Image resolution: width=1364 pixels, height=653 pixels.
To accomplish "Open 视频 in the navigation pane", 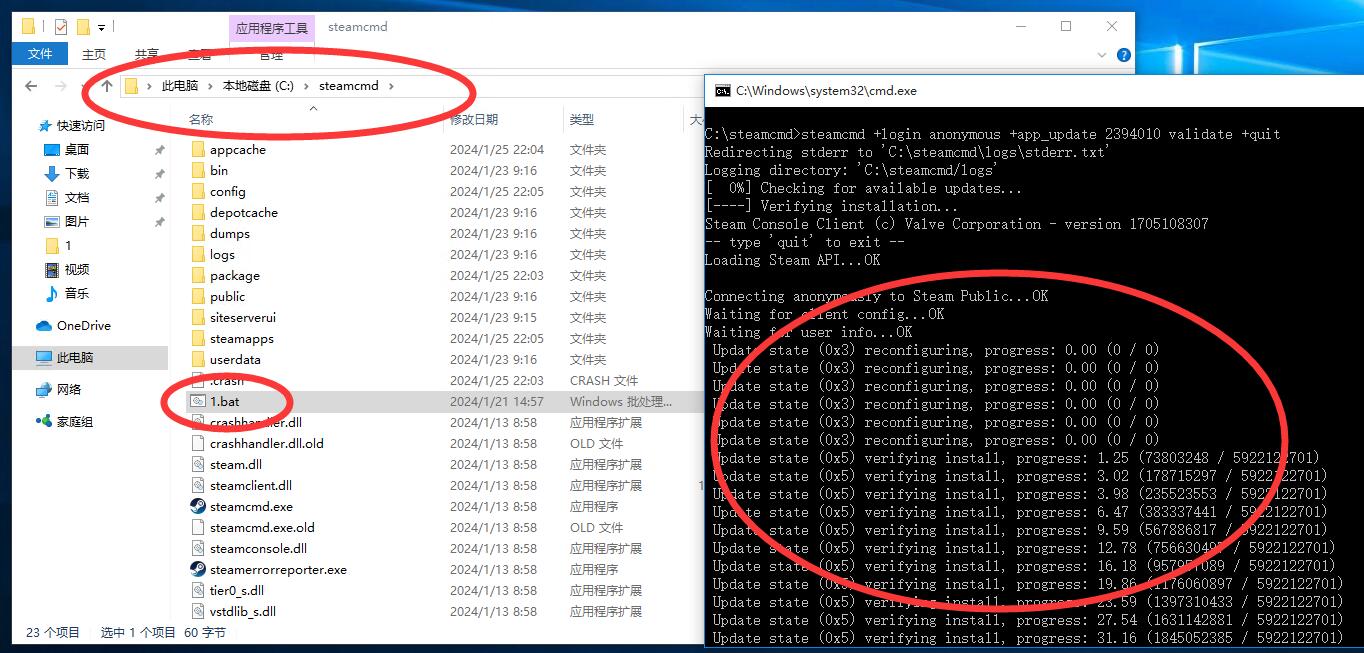I will (x=77, y=270).
